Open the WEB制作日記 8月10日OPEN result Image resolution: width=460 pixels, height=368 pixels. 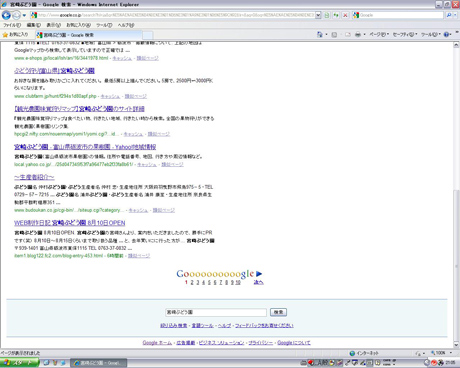coord(70,223)
